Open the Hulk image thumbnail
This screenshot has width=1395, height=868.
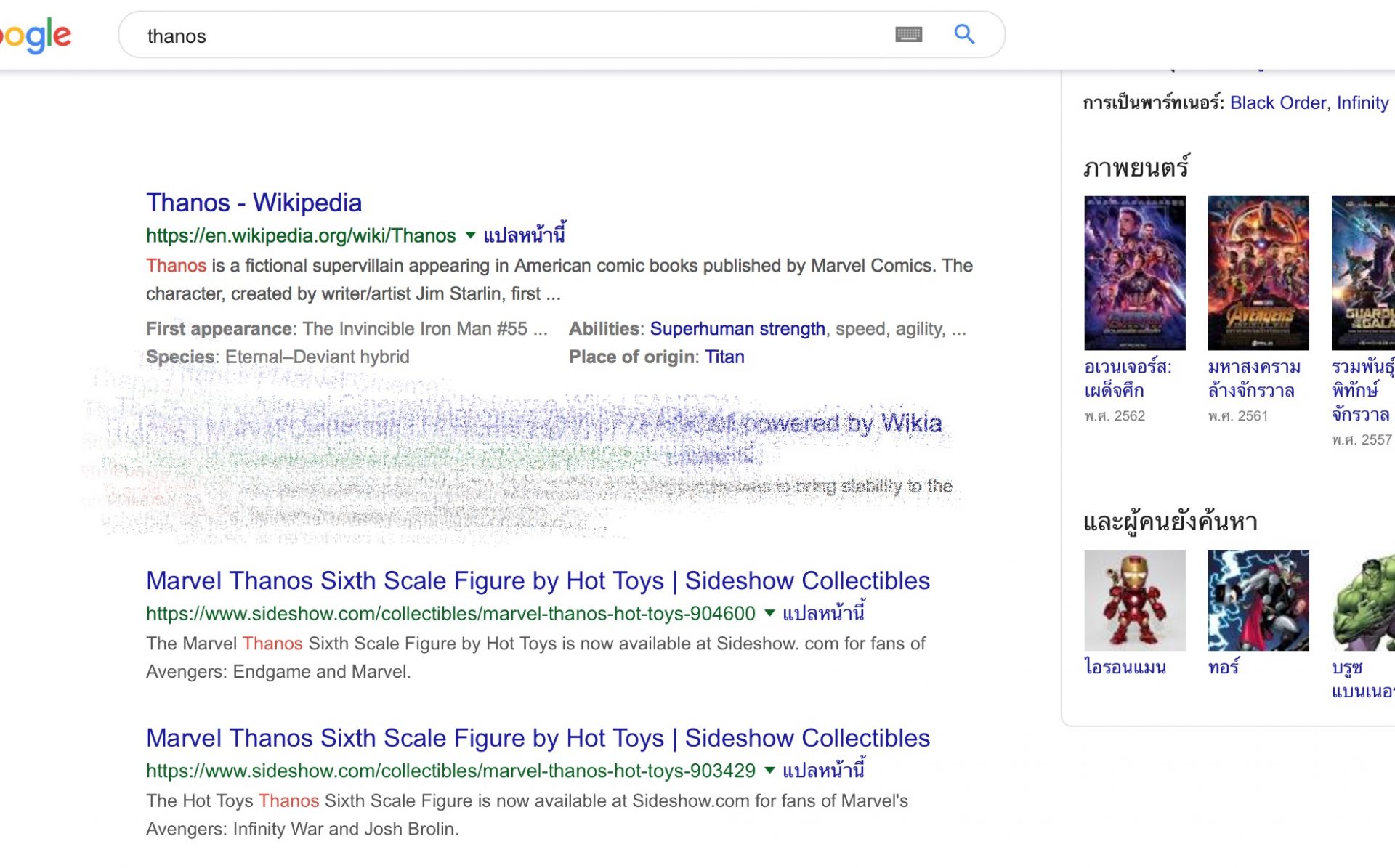click(1363, 600)
